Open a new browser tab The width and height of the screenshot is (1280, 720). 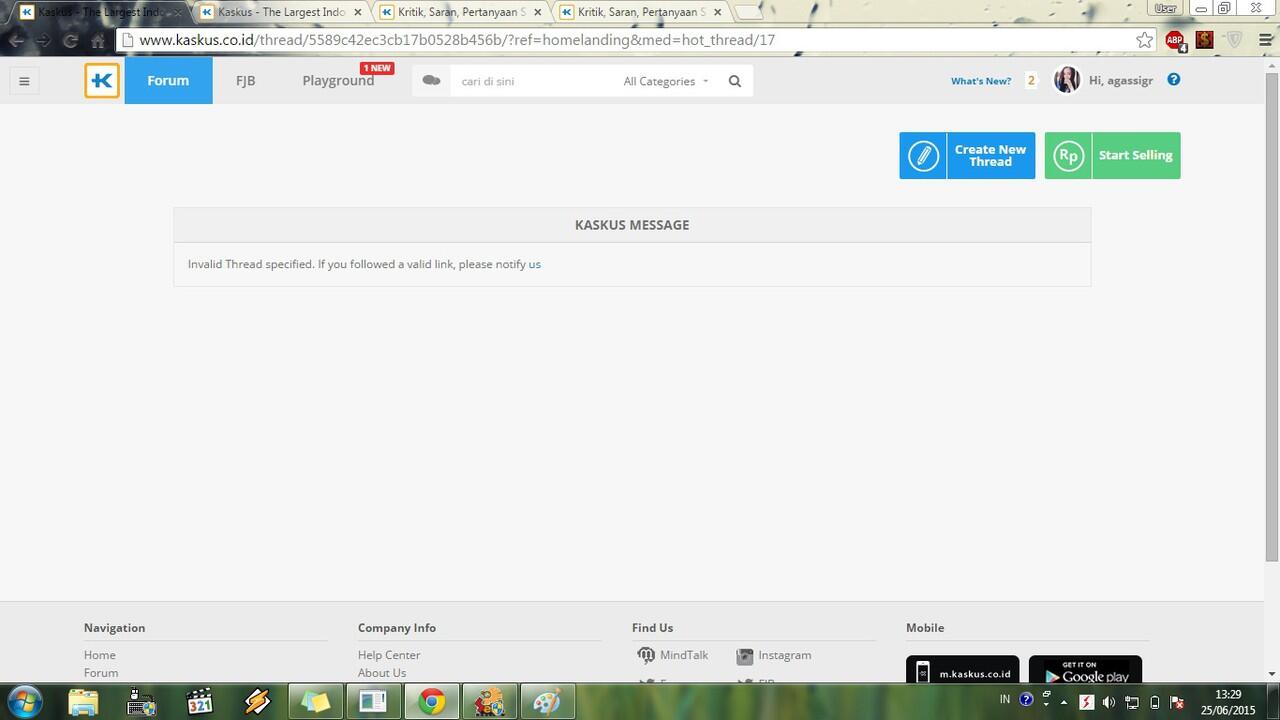point(748,12)
